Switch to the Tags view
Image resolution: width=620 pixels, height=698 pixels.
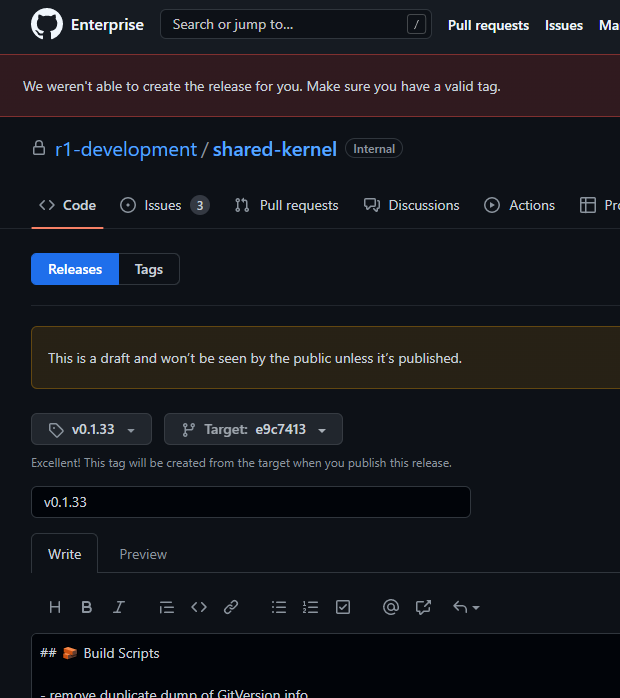149,269
